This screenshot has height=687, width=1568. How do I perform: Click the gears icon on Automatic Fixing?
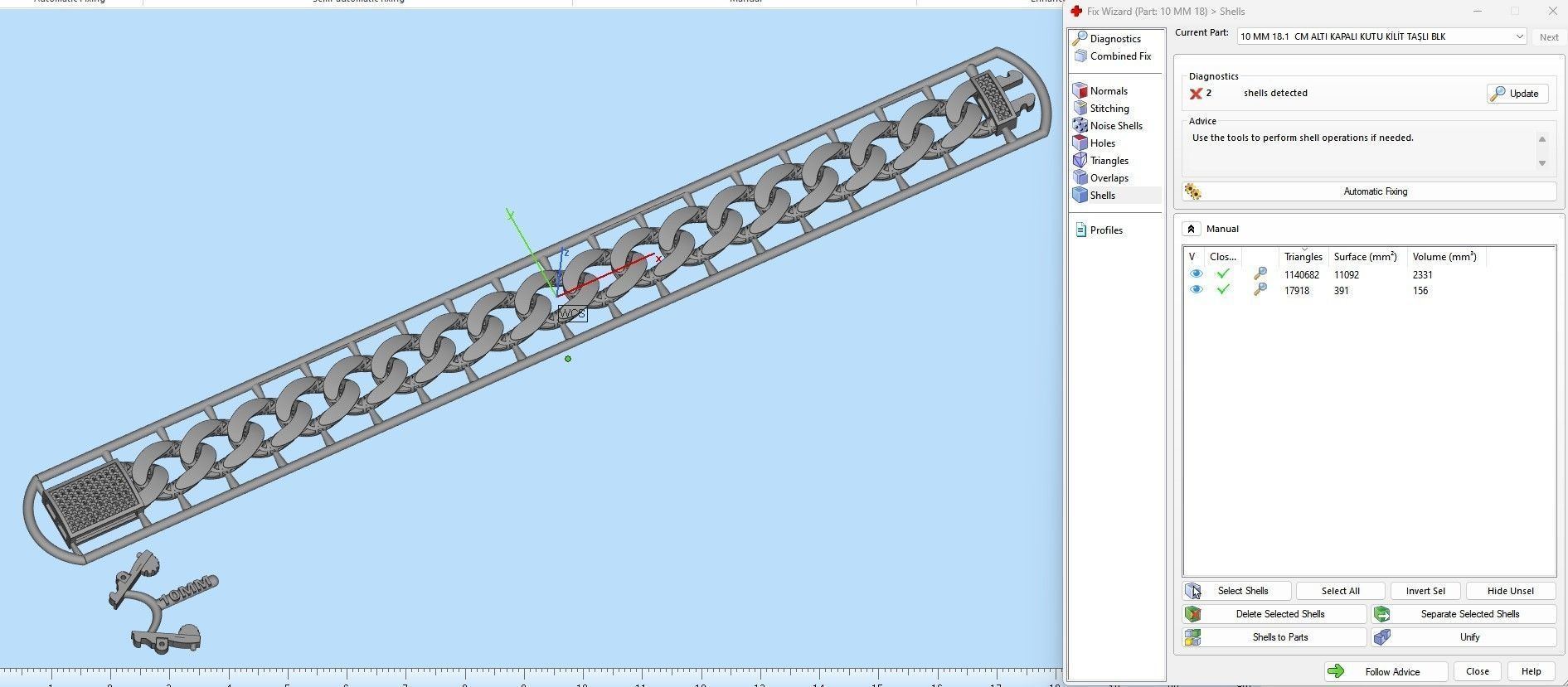point(1192,191)
